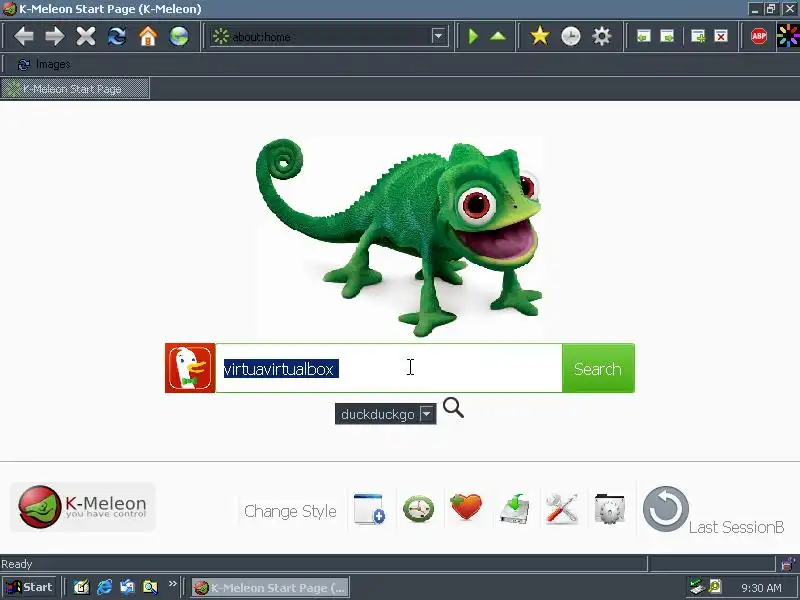Screen dimensions: 800x600
Task: Click the green Up arrow icon
Action: [x=498, y=36]
